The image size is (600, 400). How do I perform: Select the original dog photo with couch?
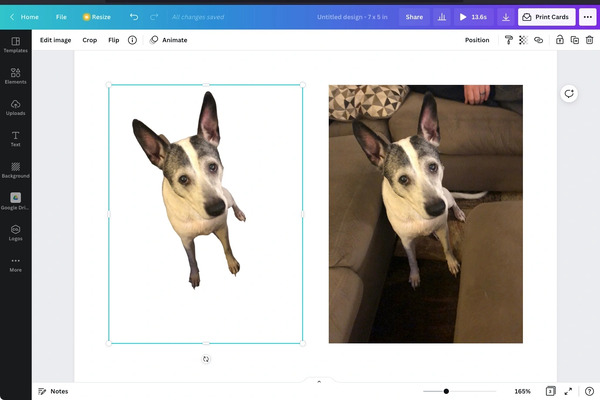pos(426,214)
